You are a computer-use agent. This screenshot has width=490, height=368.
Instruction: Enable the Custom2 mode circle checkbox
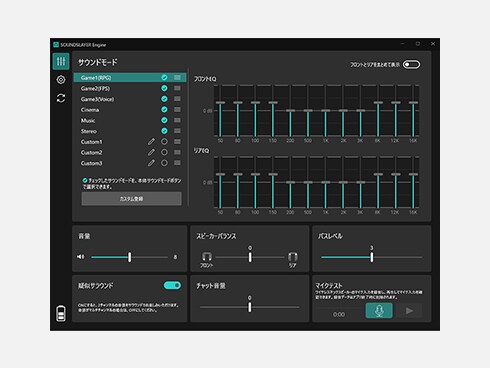(164, 152)
